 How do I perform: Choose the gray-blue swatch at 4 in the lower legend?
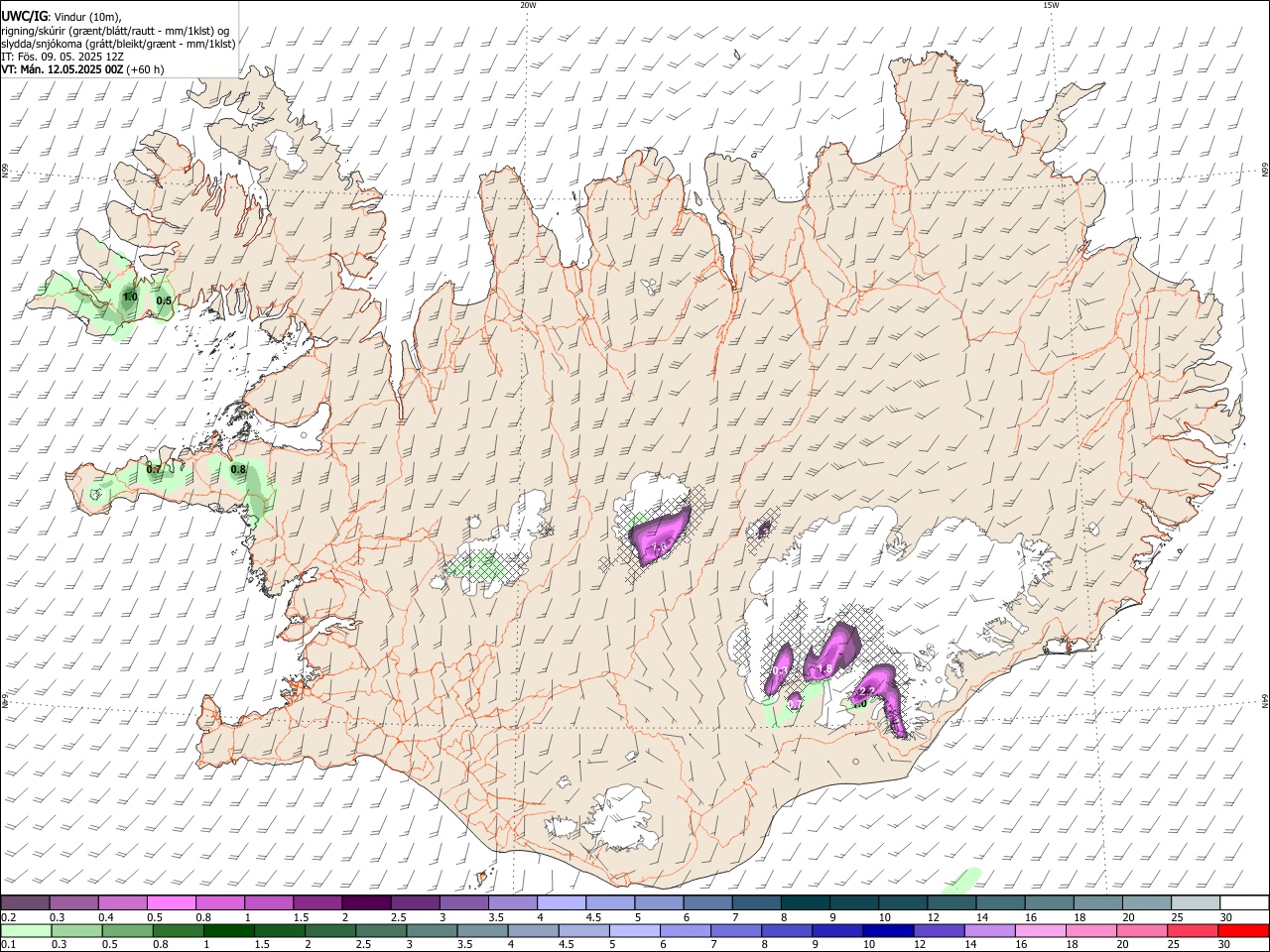coord(534,930)
